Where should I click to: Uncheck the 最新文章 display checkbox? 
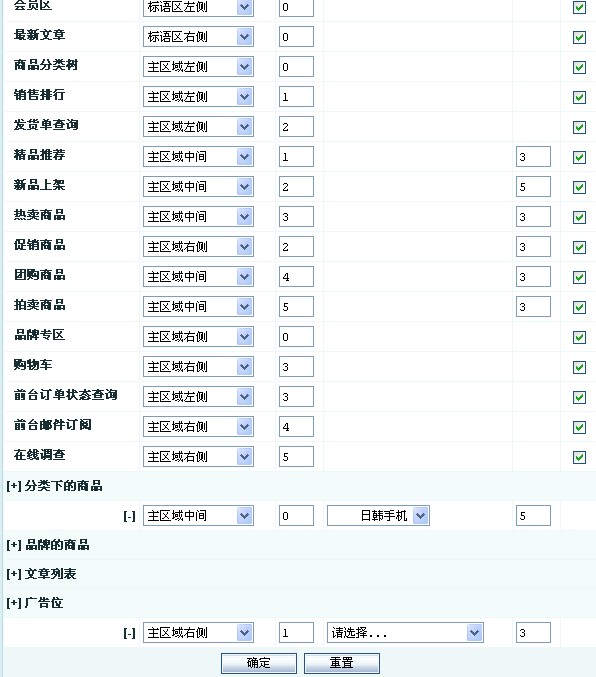coord(579,37)
